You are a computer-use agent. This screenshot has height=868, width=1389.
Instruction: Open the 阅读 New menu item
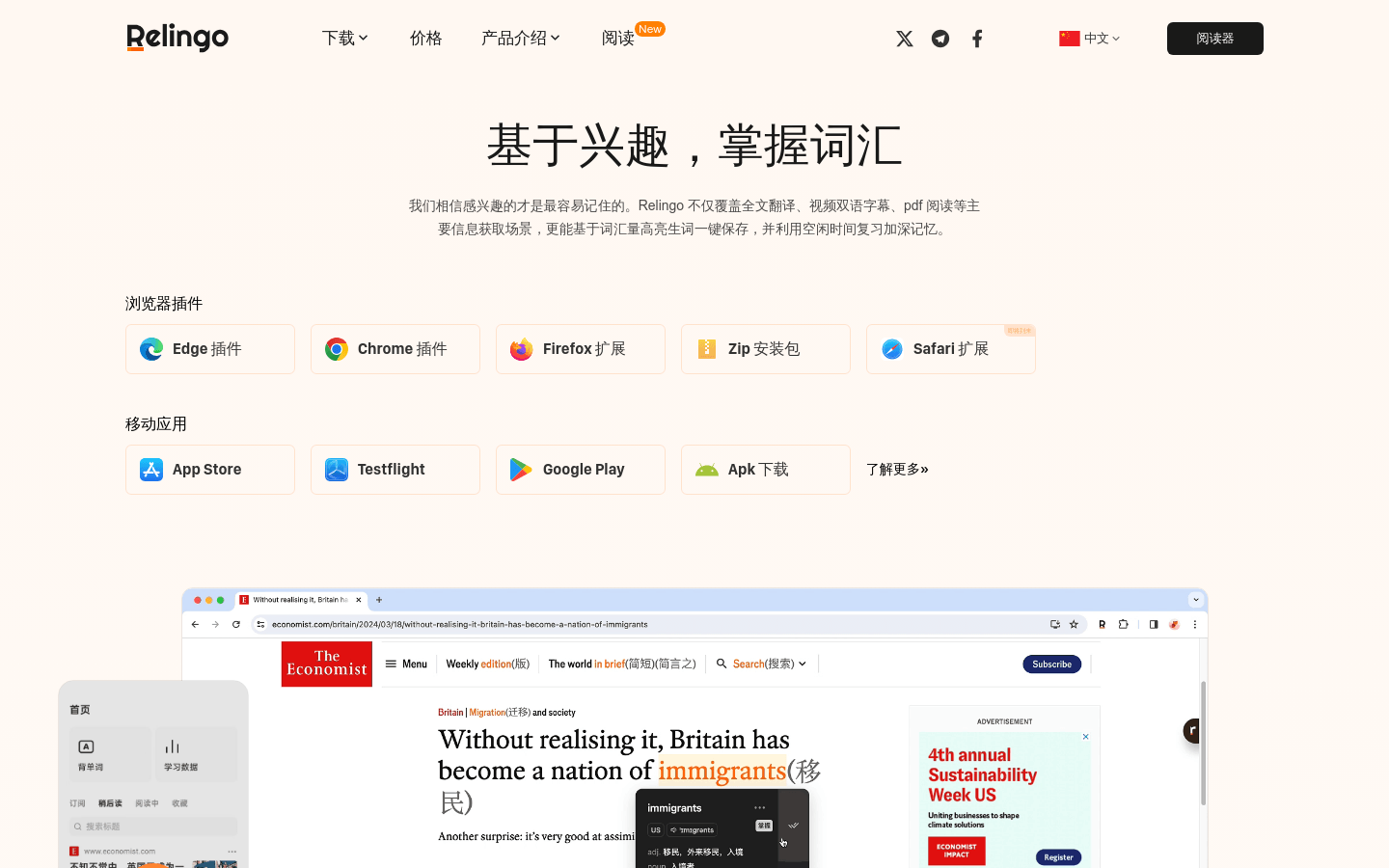coord(633,36)
